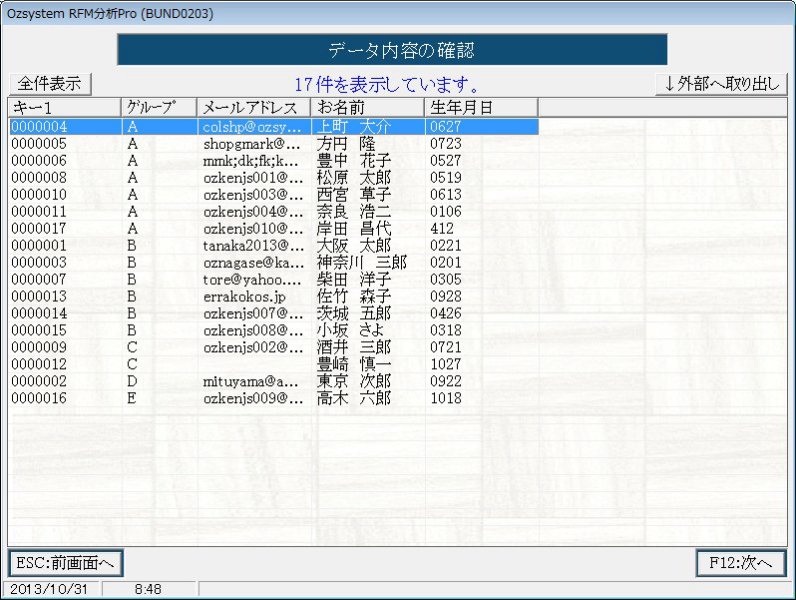The height and width of the screenshot is (600, 796).
Task: Click email cell shopgmark@...
Action: tap(252, 144)
